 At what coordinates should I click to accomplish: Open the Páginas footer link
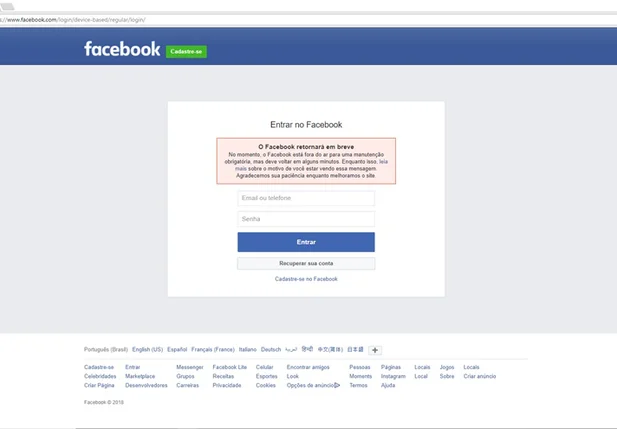(x=391, y=367)
